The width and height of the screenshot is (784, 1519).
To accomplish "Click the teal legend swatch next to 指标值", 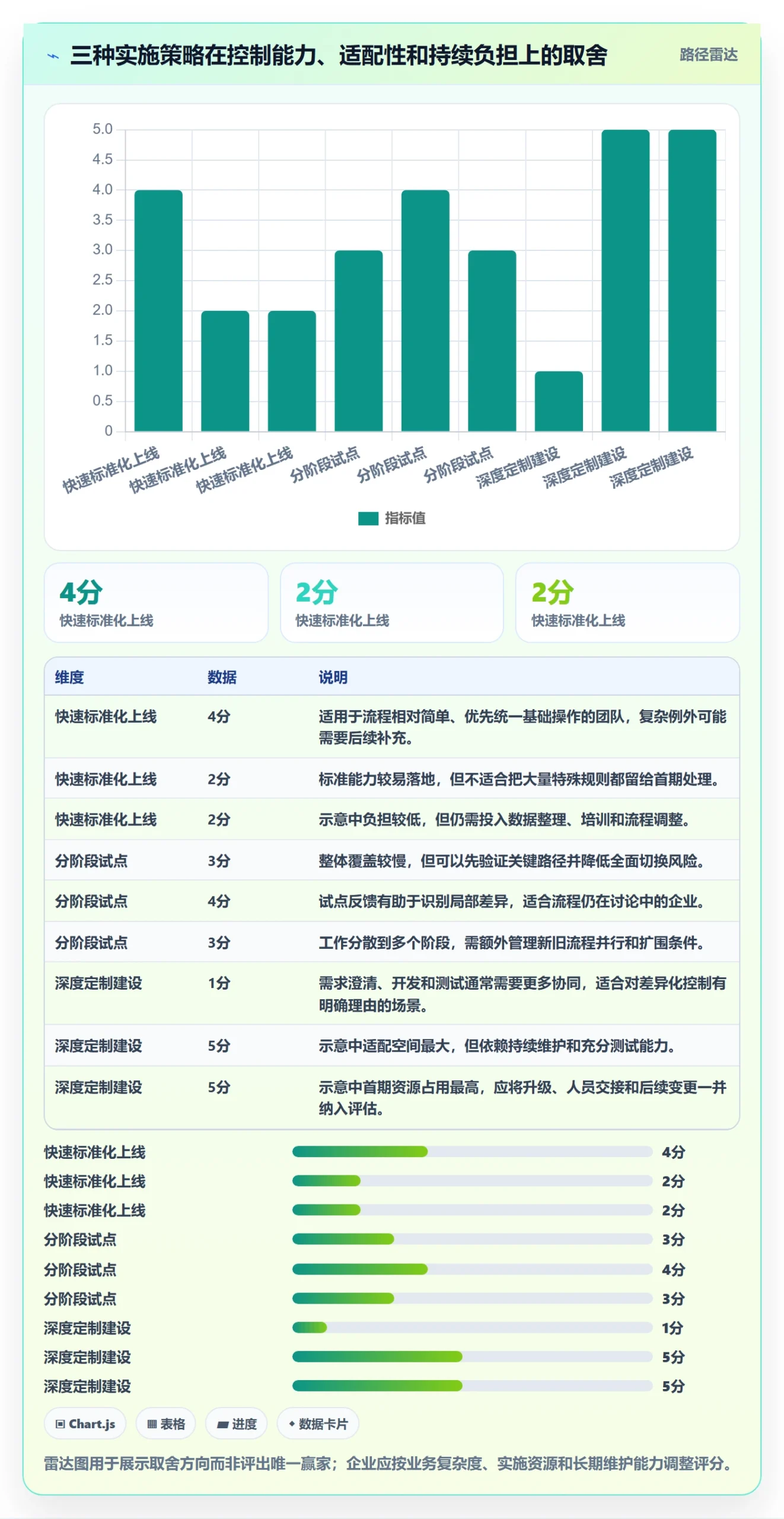I will point(368,518).
